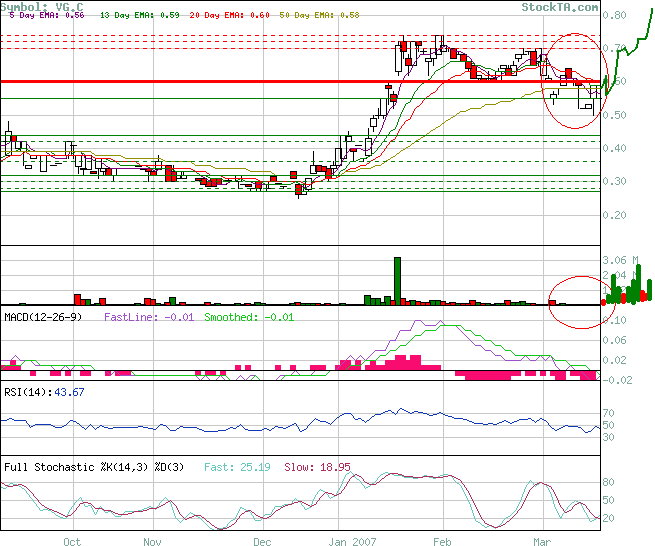
Task: Click the 0.80 price axis label
Action: [x=614, y=15]
